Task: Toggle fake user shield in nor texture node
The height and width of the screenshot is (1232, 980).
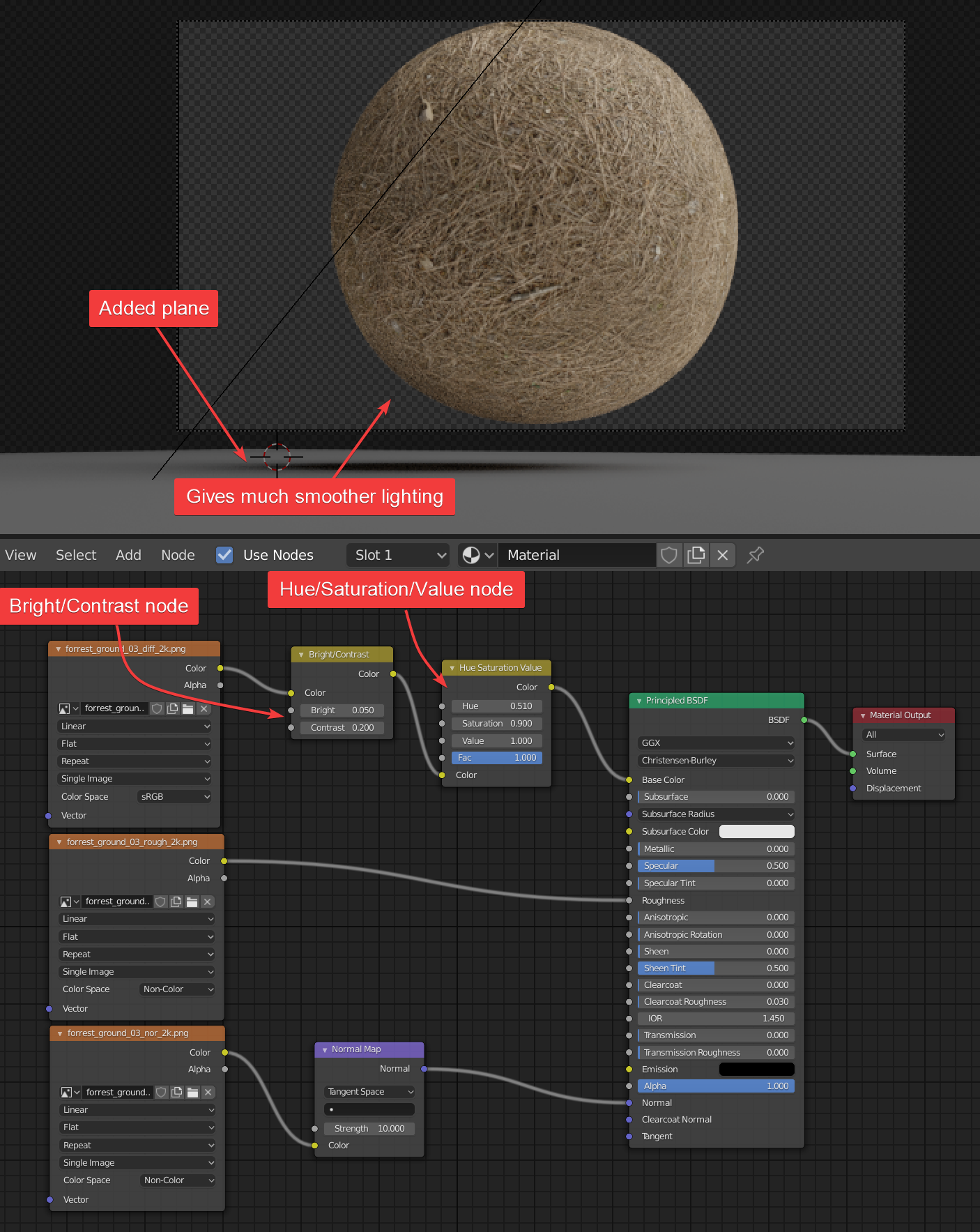Action: tap(161, 1093)
